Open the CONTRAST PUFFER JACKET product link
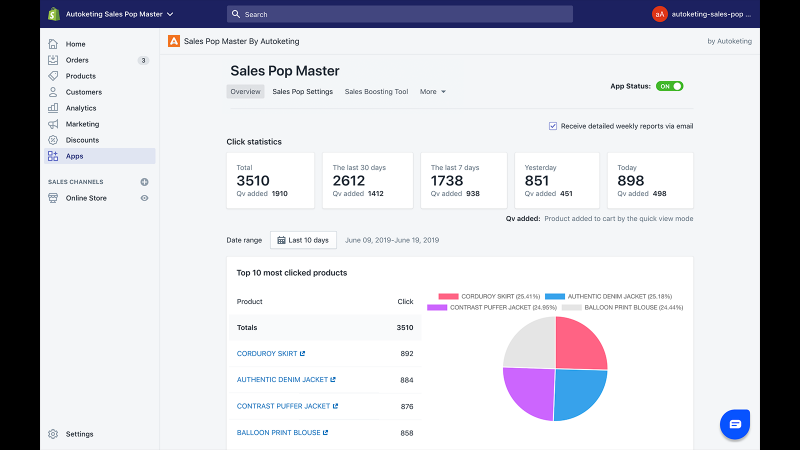Screen dimensions: 800x450 tap(283, 406)
